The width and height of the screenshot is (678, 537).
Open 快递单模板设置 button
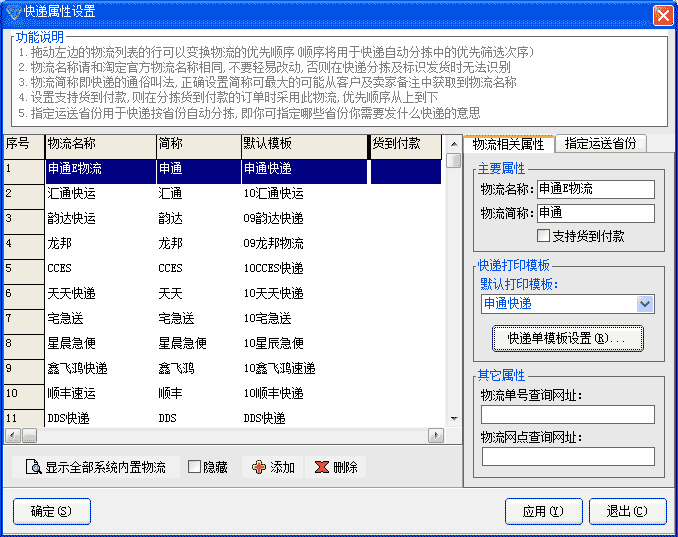point(567,338)
